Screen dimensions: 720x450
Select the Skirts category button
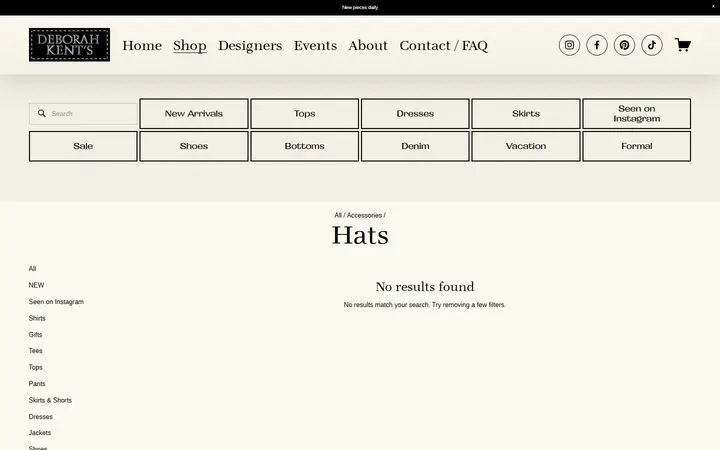pyautogui.click(x=526, y=113)
